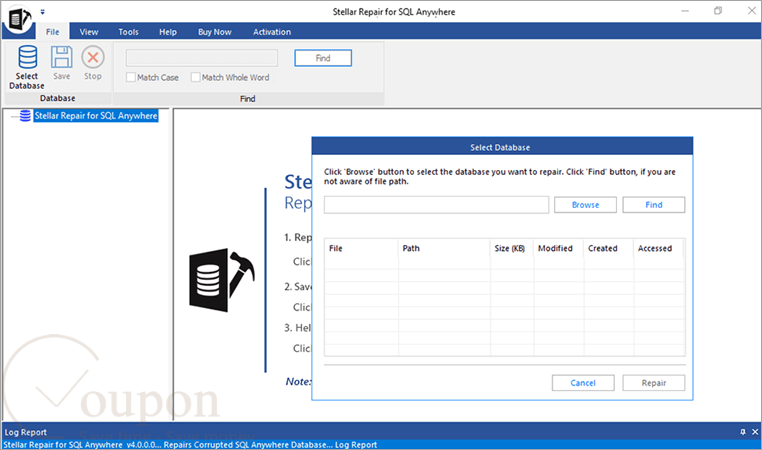Click the Select Database dialog title bar

point(502,147)
